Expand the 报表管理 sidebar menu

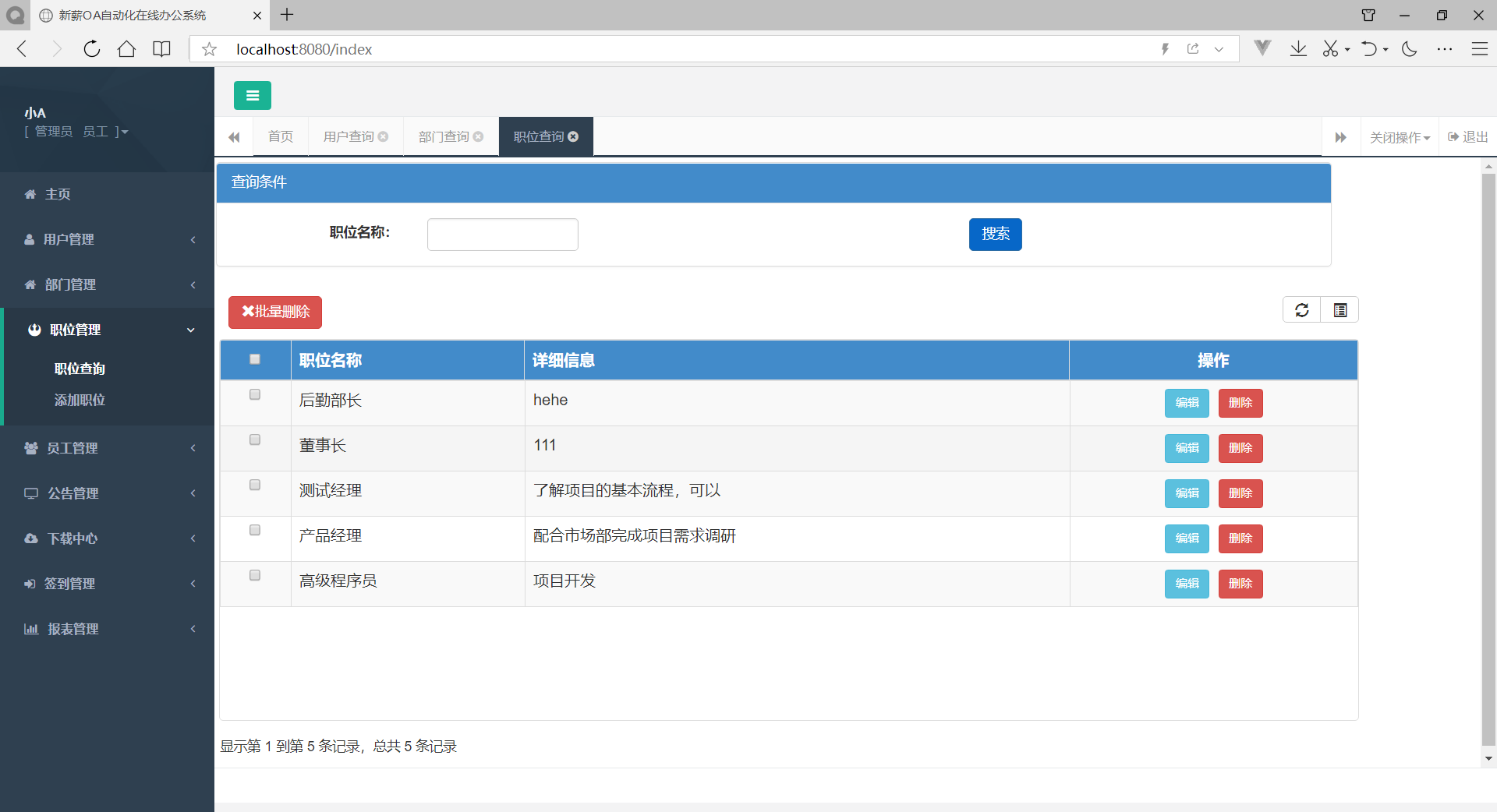tap(107, 629)
